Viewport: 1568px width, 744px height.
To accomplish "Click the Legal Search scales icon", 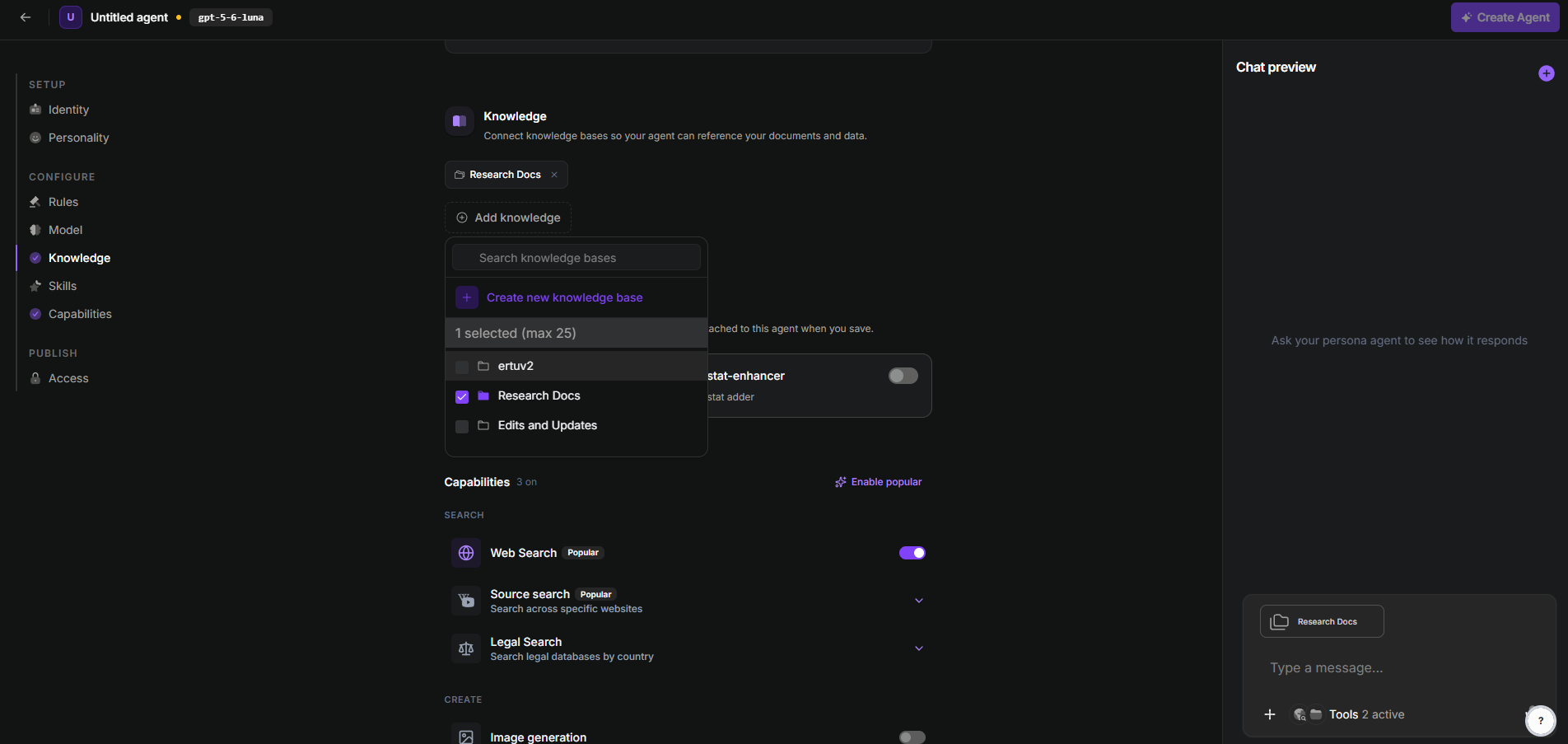I will pos(466,648).
